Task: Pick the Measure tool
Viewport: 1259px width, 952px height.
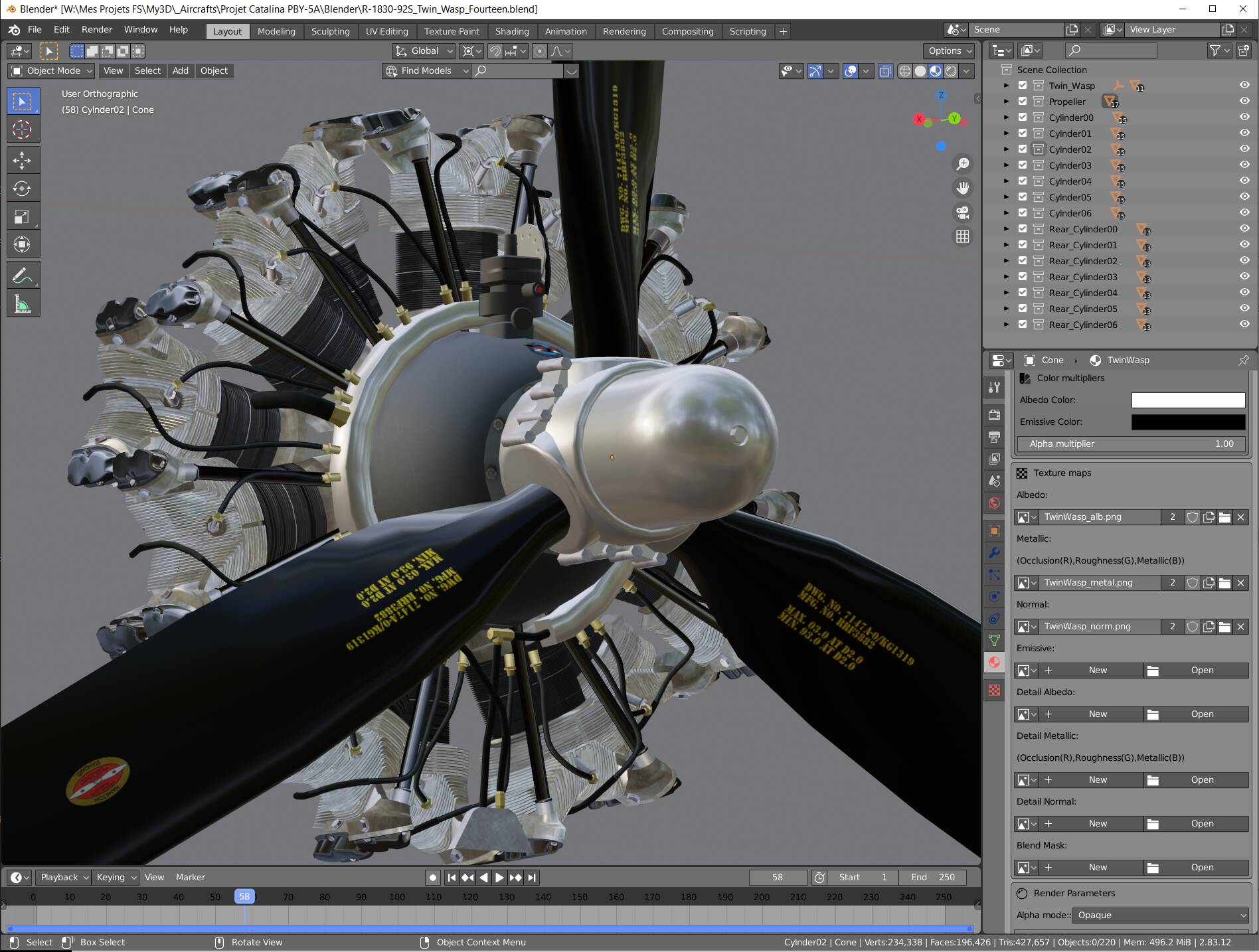Action: pyautogui.click(x=22, y=304)
